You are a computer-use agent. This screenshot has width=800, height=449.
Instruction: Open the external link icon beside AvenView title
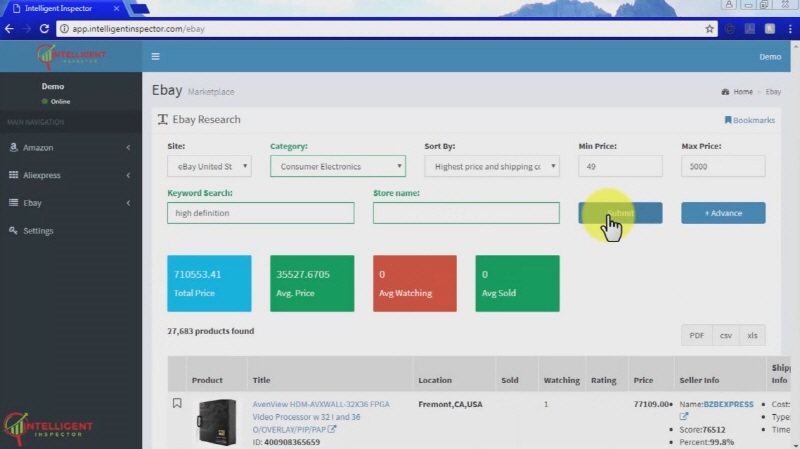332,429
